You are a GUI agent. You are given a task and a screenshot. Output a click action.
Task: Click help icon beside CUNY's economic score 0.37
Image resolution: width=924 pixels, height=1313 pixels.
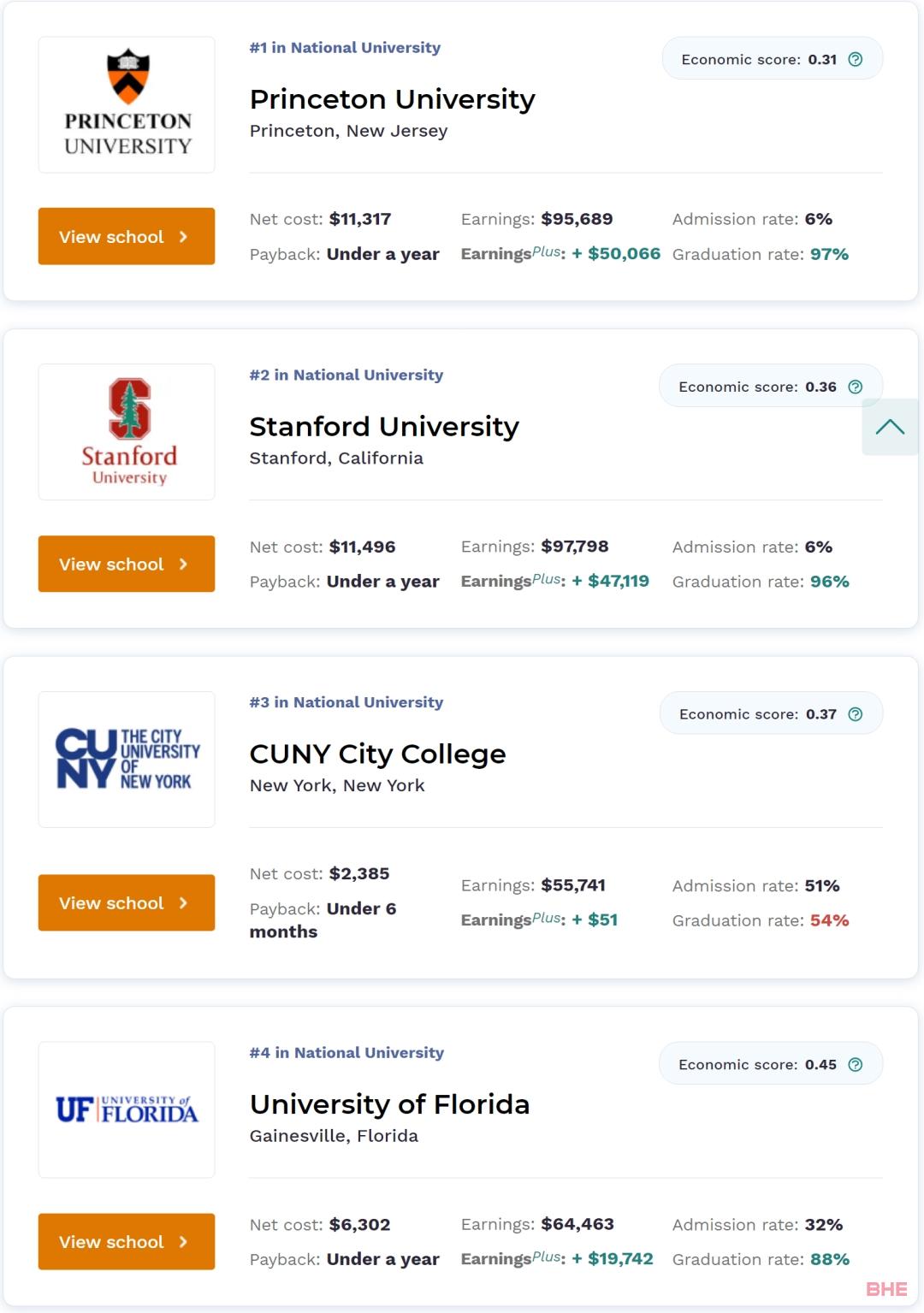pyautogui.click(x=855, y=714)
